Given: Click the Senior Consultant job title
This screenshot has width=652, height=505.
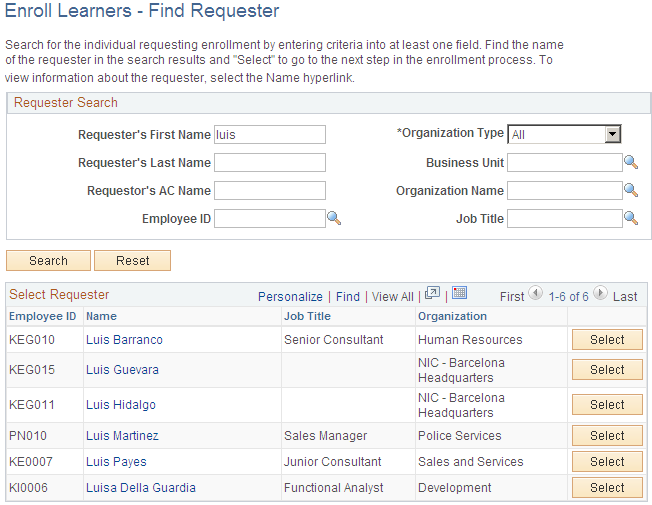Looking at the screenshot, I should tap(333, 340).
